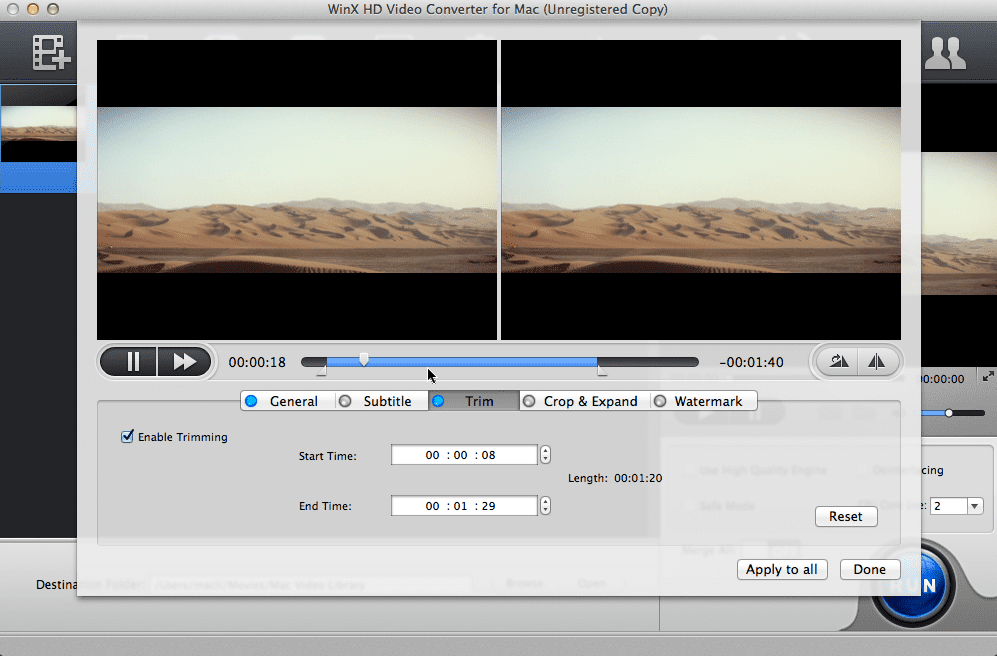Select the desert video thumbnail in the sidebar
The height and width of the screenshot is (656, 997).
pos(39,124)
